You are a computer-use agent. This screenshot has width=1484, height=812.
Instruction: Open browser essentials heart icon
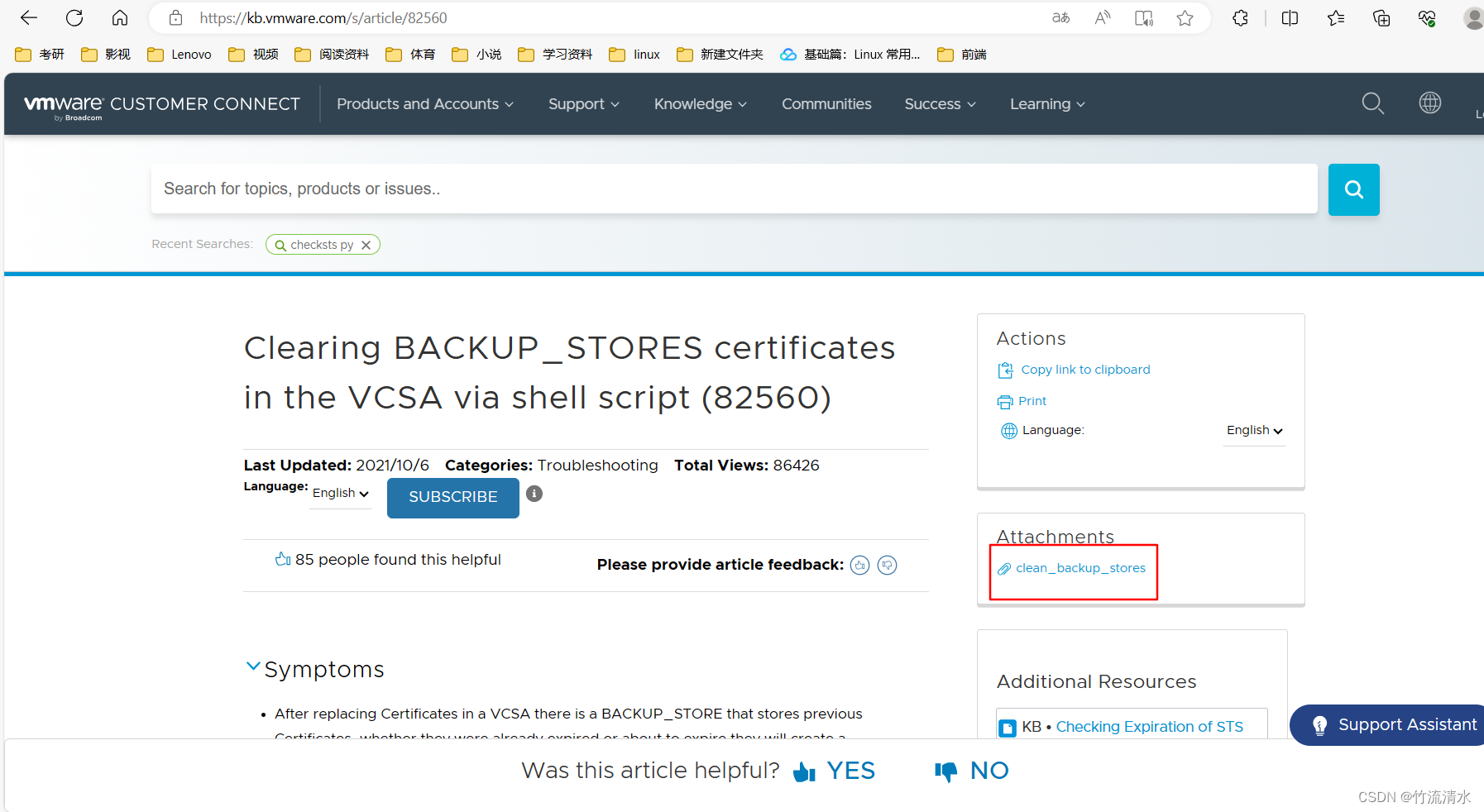click(x=1427, y=17)
